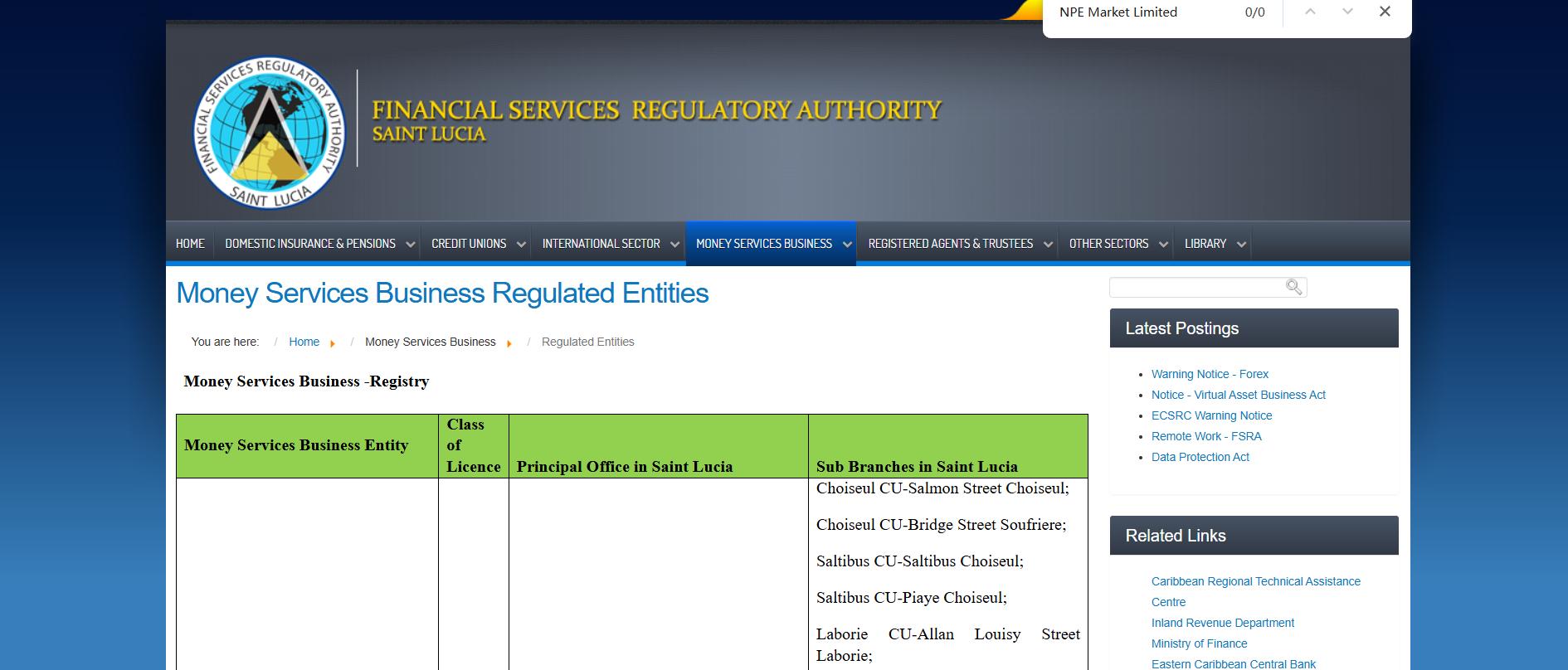The height and width of the screenshot is (670, 1568).
Task: Open Eastern Caribbean Central Bank link
Action: 1233,663
